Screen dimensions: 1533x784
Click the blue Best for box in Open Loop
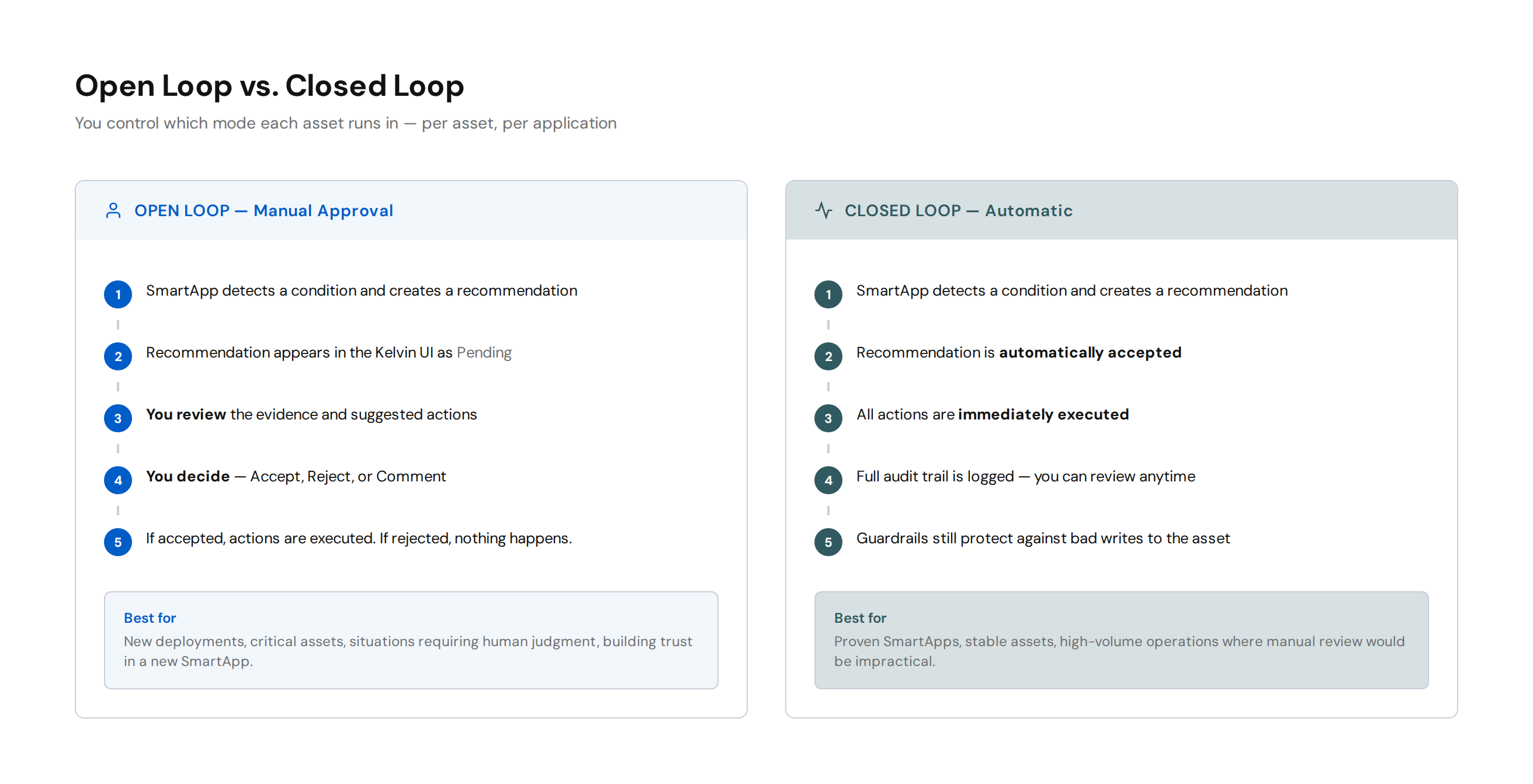(x=411, y=640)
